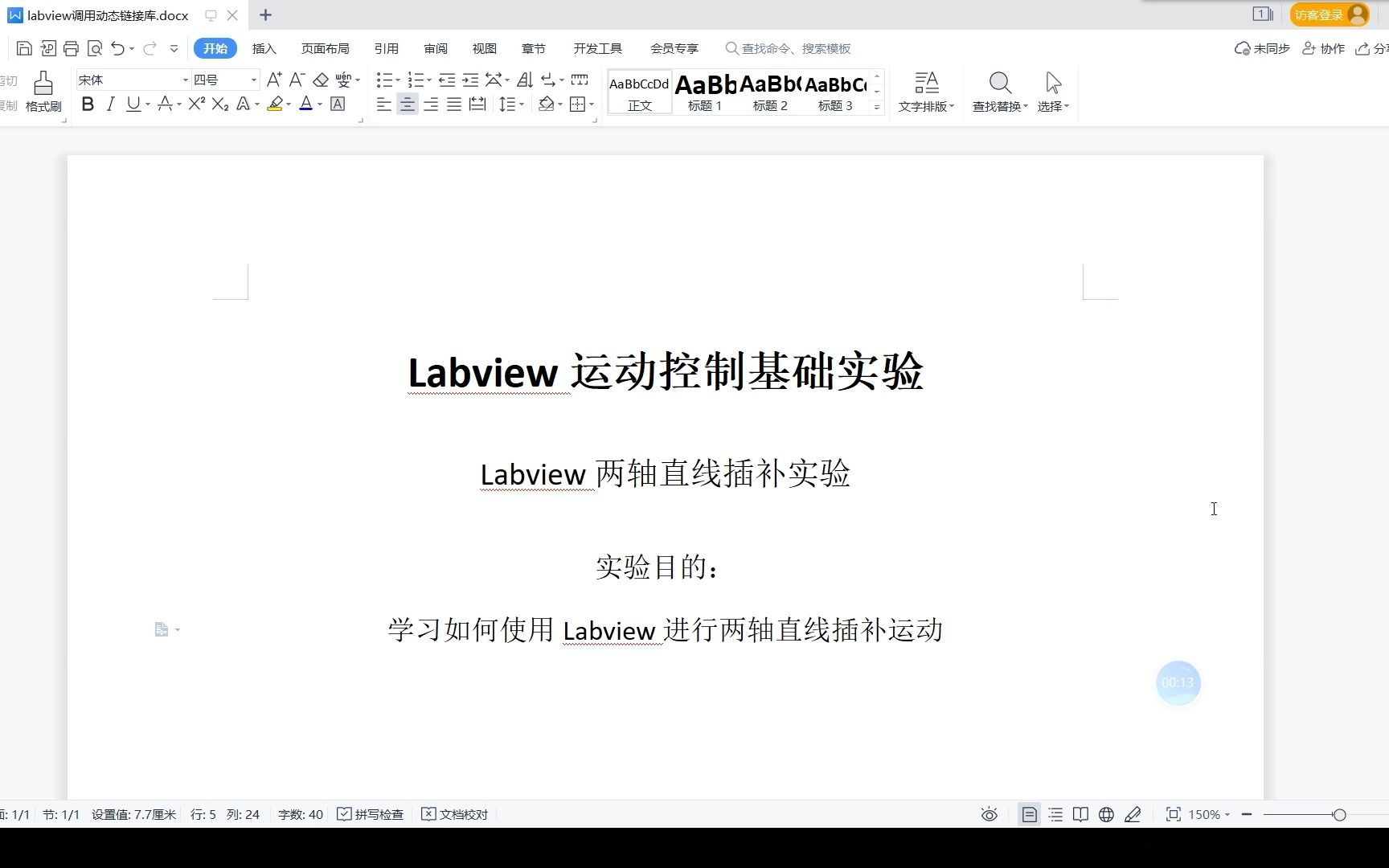Justify text alignment
Image resolution: width=1389 pixels, height=868 pixels.
pyautogui.click(x=454, y=104)
